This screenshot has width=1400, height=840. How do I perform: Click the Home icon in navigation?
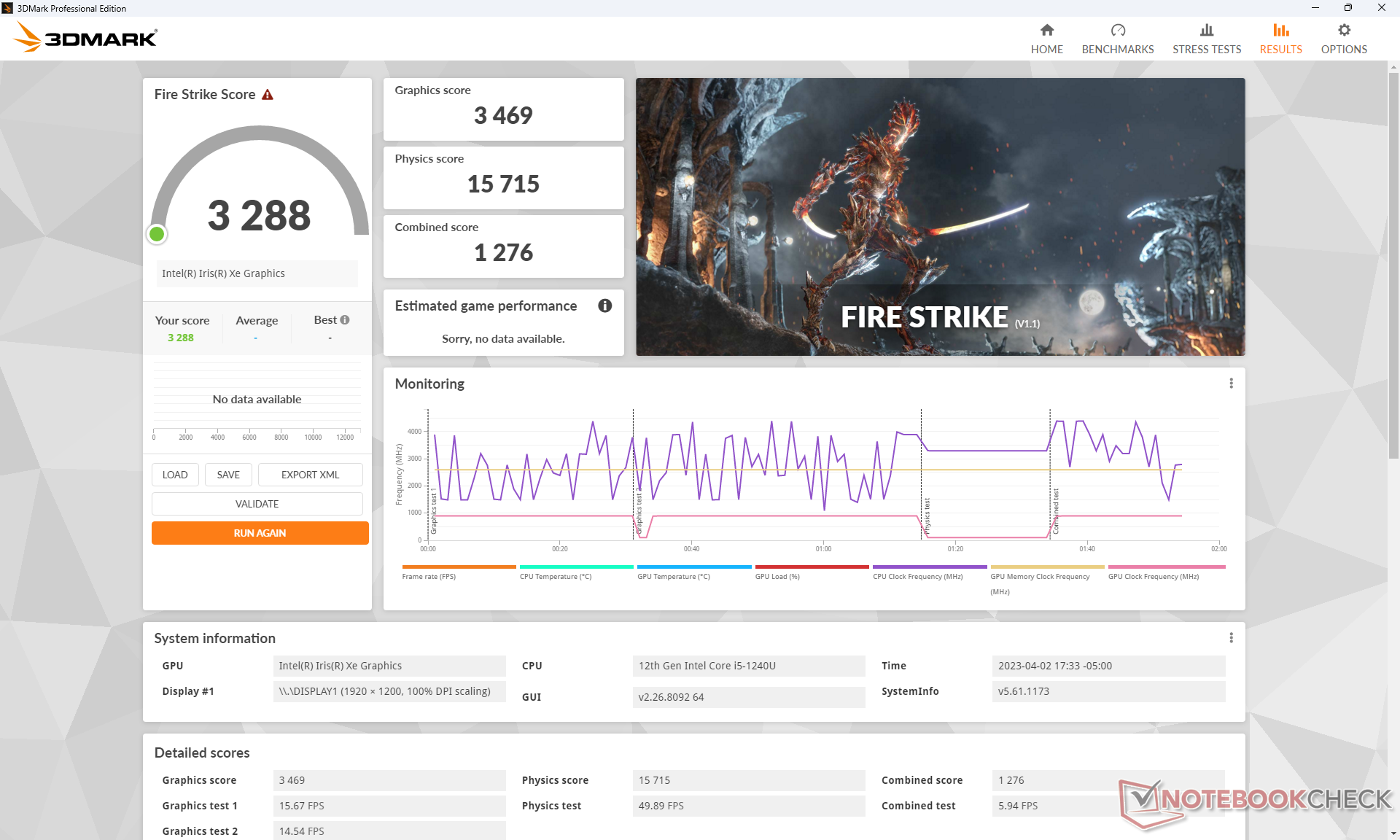[x=1046, y=31]
